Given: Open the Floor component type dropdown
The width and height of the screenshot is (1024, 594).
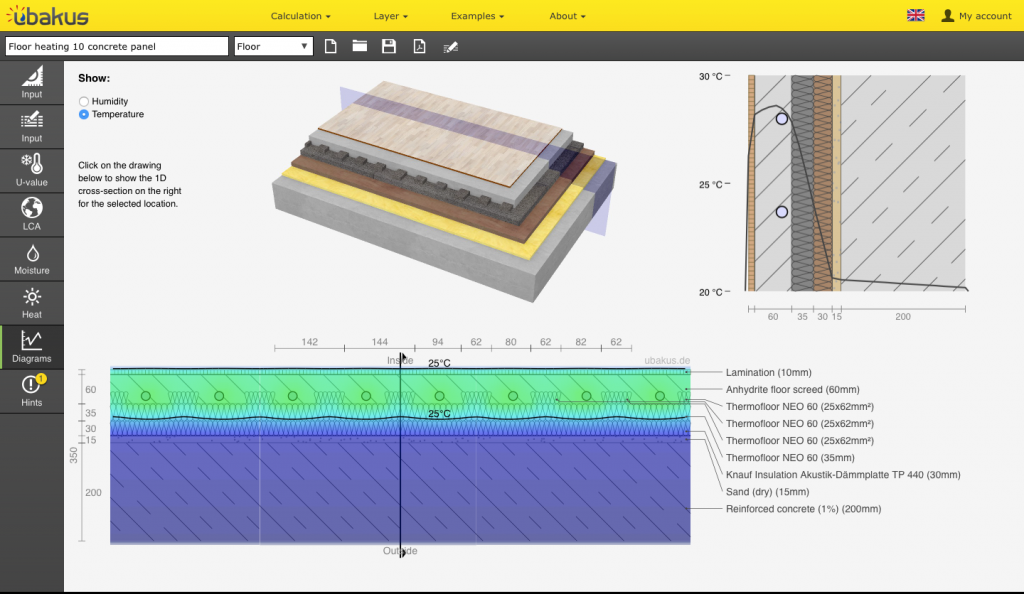Looking at the screenshot, I should click(x=273, y=46).
